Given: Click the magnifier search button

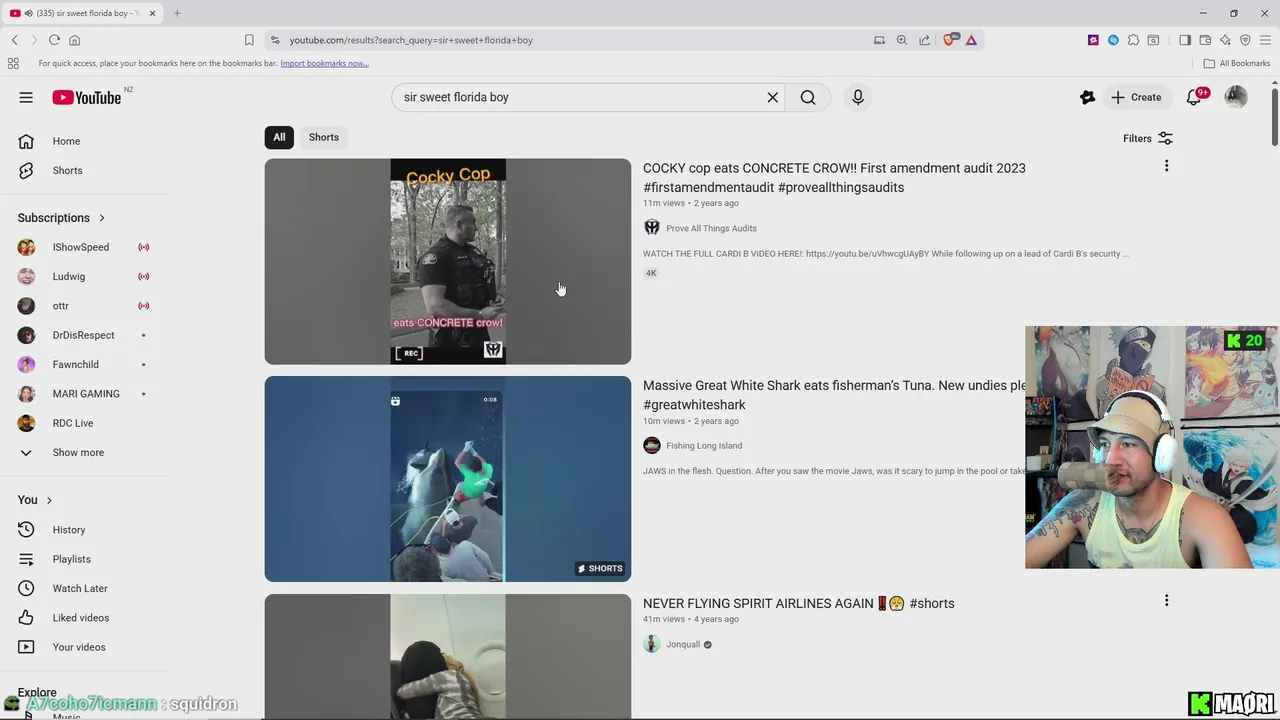Looking at the screenshot, I should pos(808,97).
